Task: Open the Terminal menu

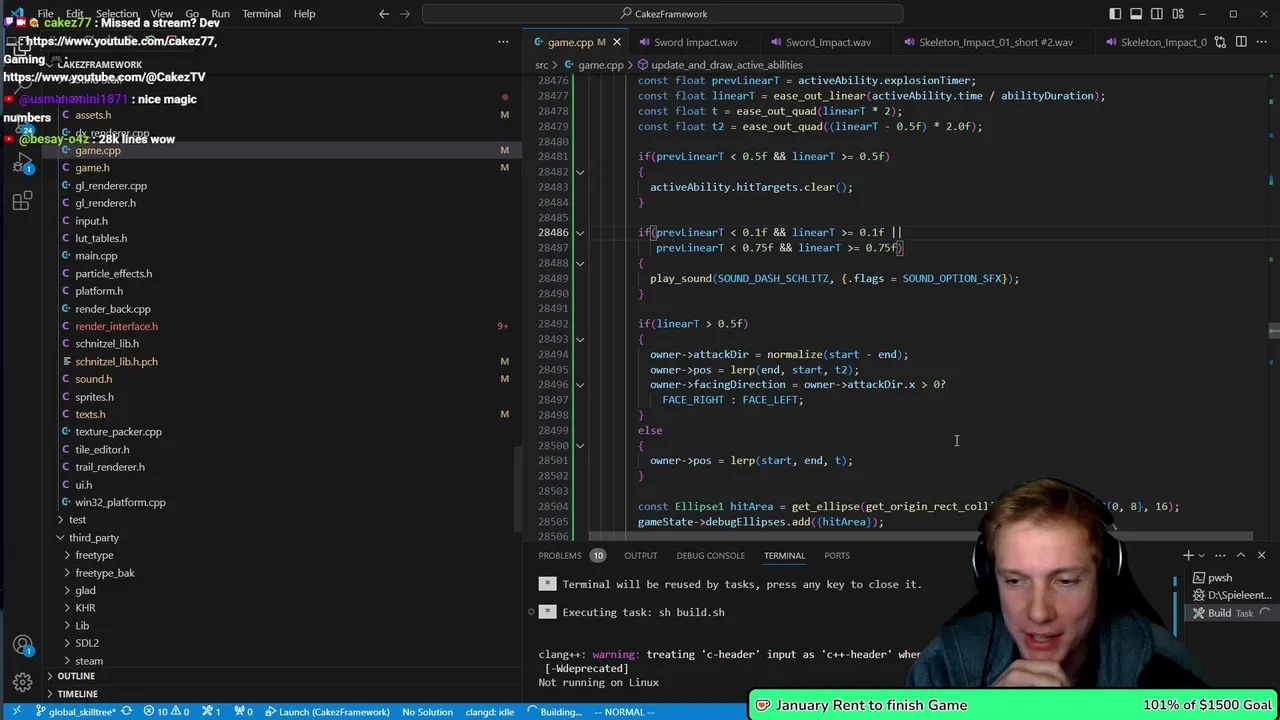Action: point(261,14)
